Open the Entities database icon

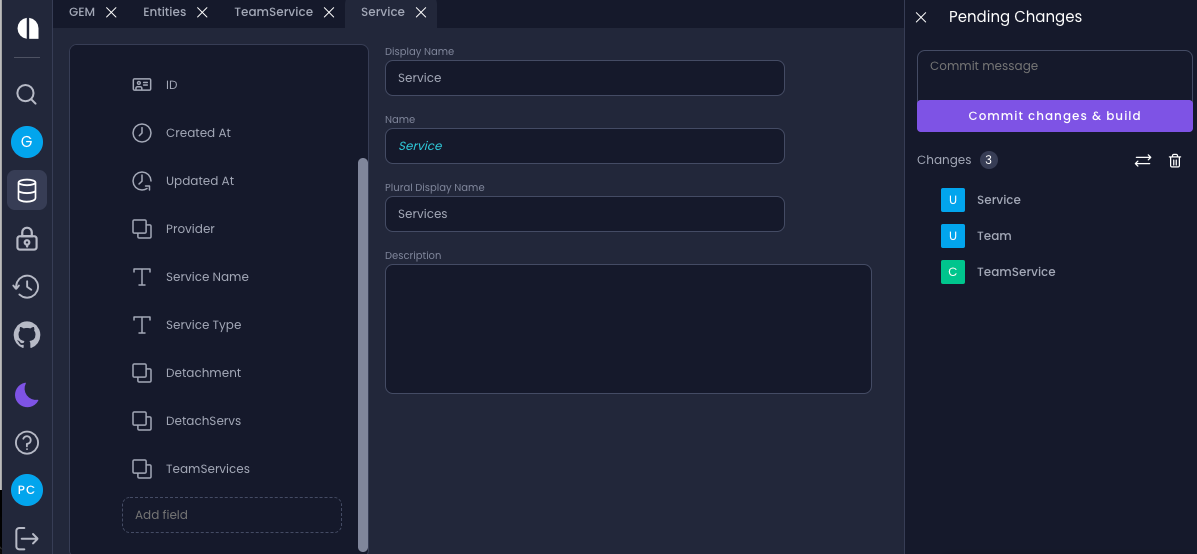[27, 190]
